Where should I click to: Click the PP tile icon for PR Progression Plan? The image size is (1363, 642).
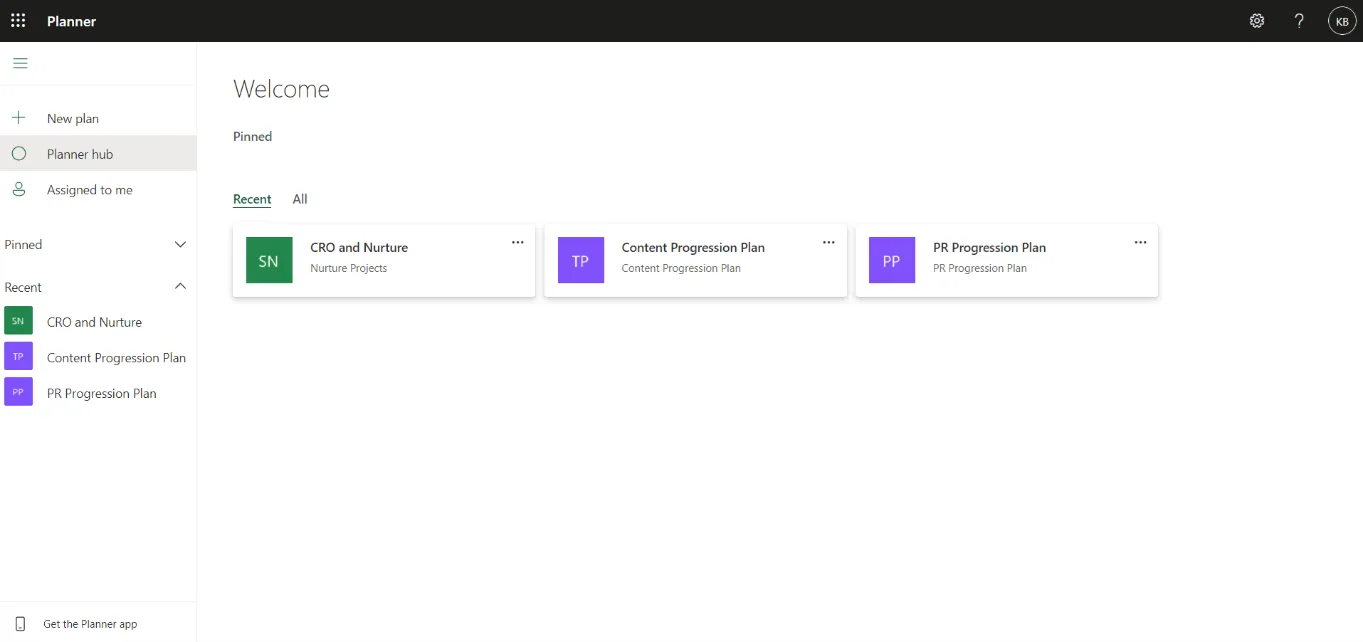click(891, 260)
